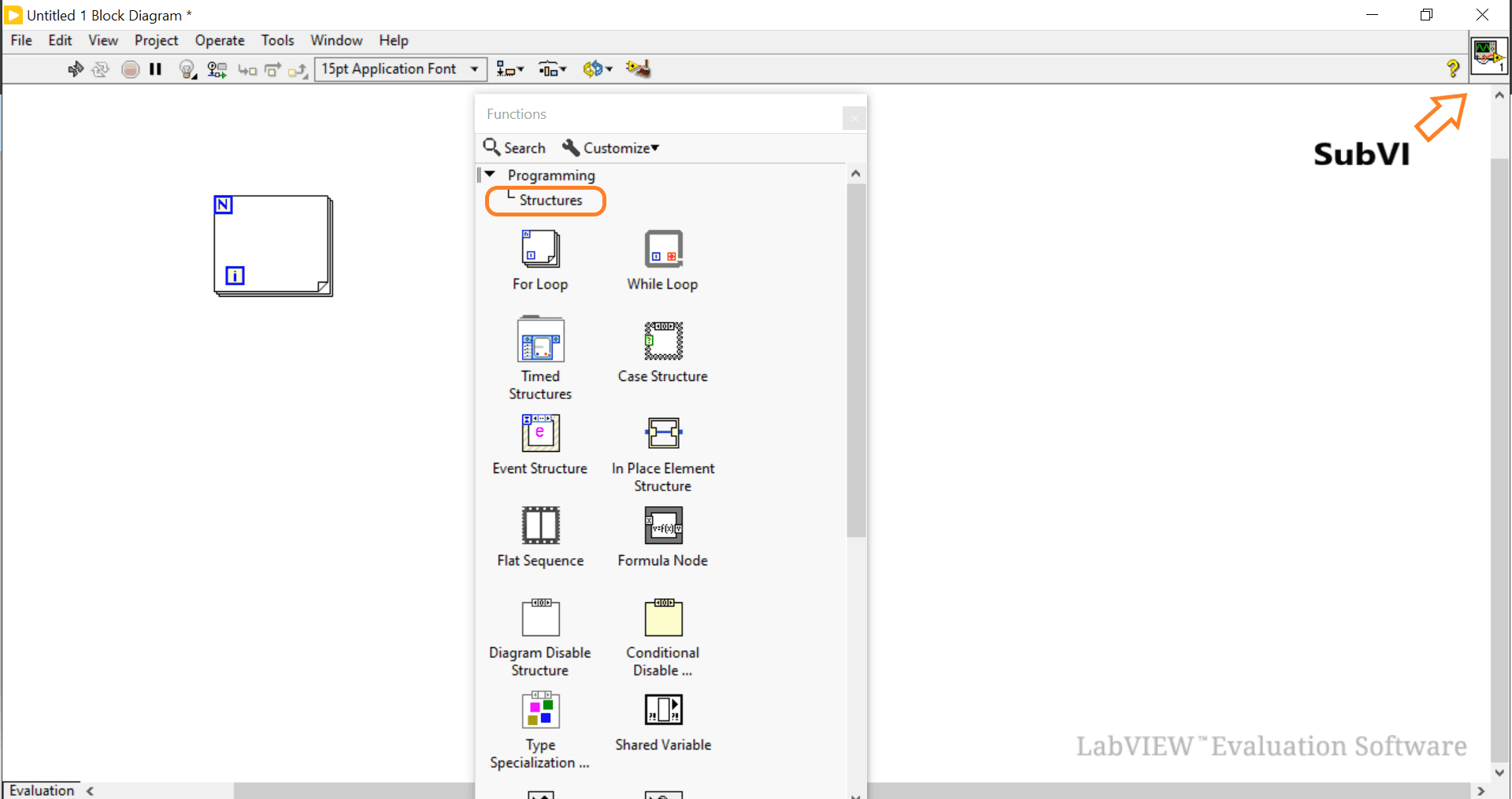Viewport: 1512px width, 799px height.
Task: Open the Context Help question mark
Action: tap(1453, 69)
